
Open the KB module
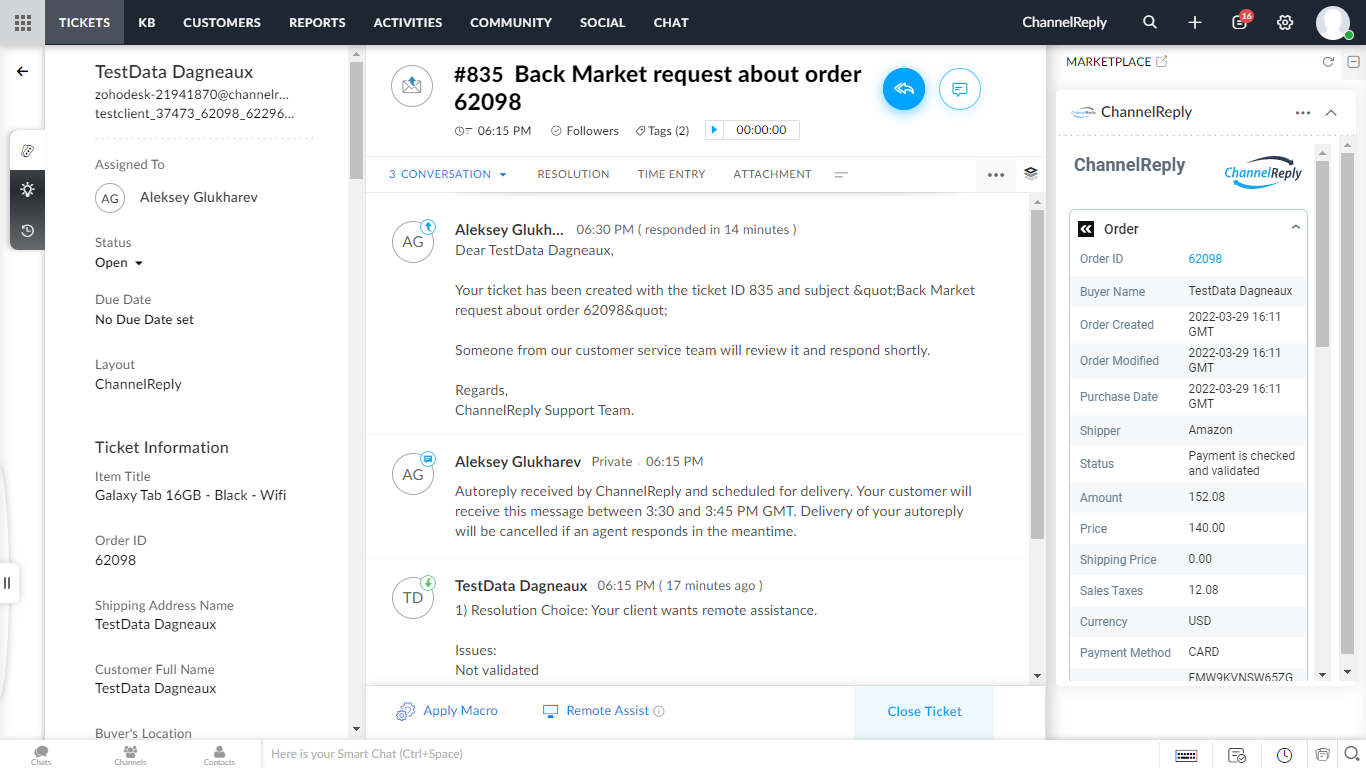[x=147, y=22]
